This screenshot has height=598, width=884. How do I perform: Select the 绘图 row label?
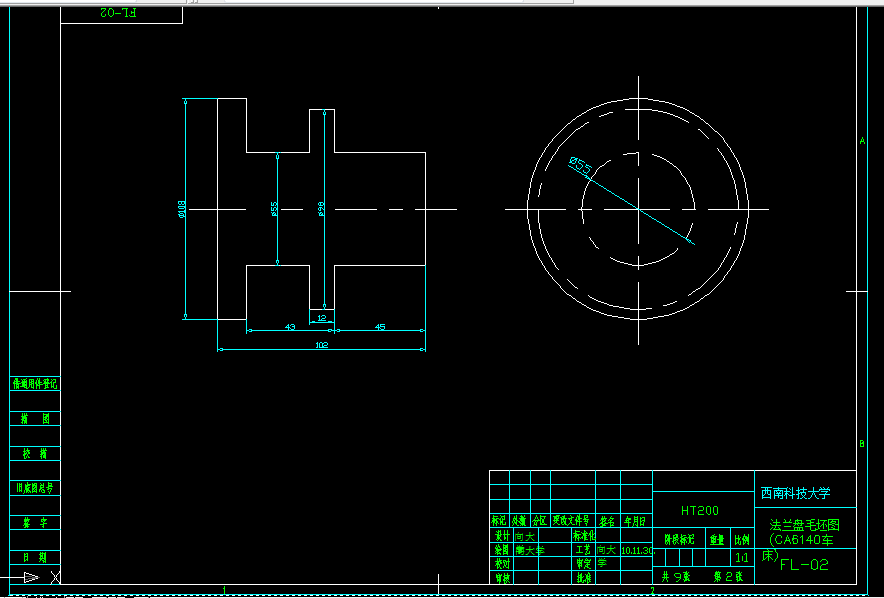click(x=501, y=550)
